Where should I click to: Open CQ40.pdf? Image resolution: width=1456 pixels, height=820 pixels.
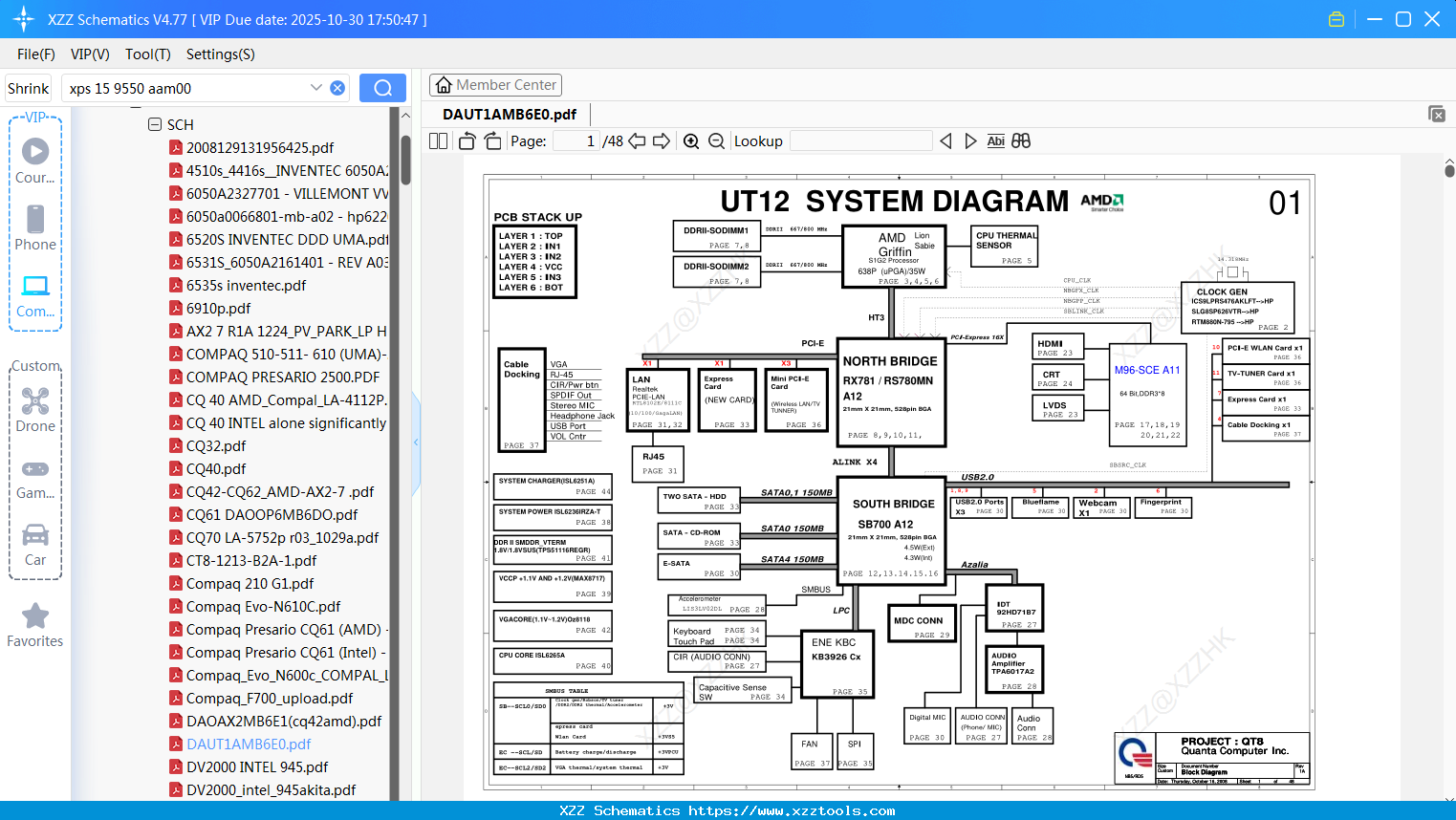tap(216, 469)
